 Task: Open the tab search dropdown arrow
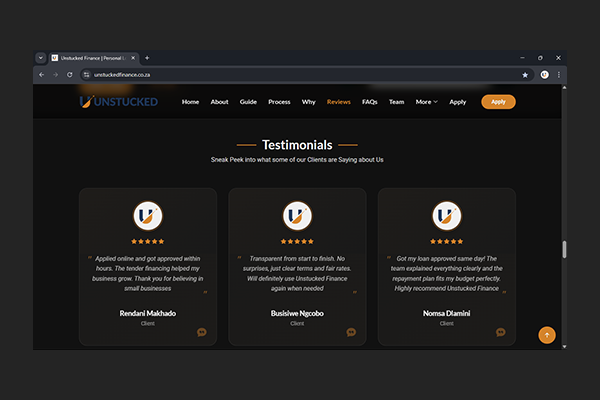pos(41,58)
